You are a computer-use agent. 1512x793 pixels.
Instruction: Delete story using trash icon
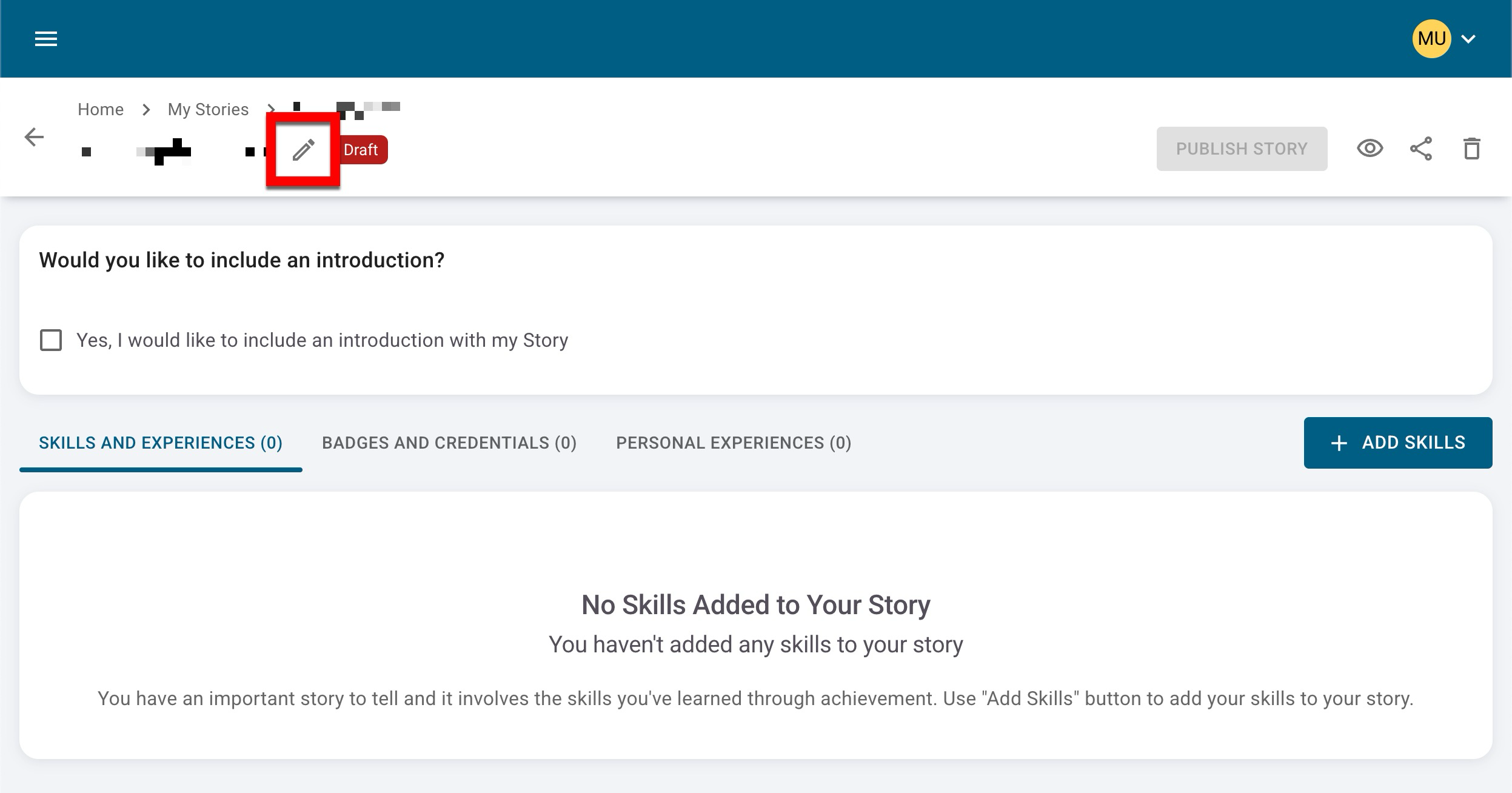1471,149
